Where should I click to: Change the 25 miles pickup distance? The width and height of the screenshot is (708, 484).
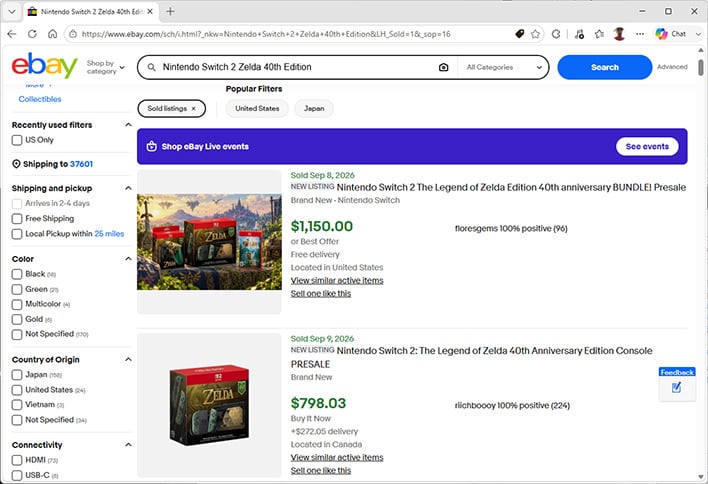109,234
